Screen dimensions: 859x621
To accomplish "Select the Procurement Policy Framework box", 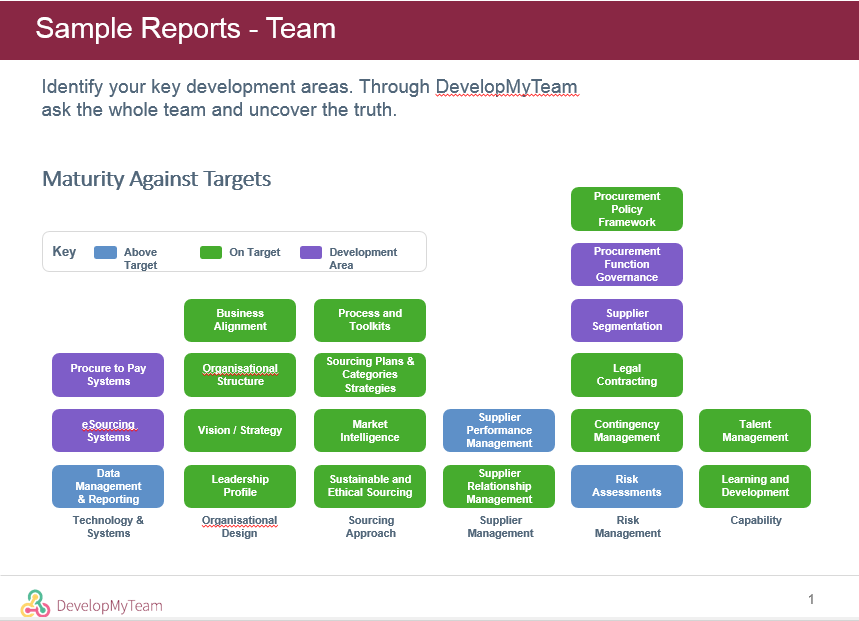I will (627, 209).
